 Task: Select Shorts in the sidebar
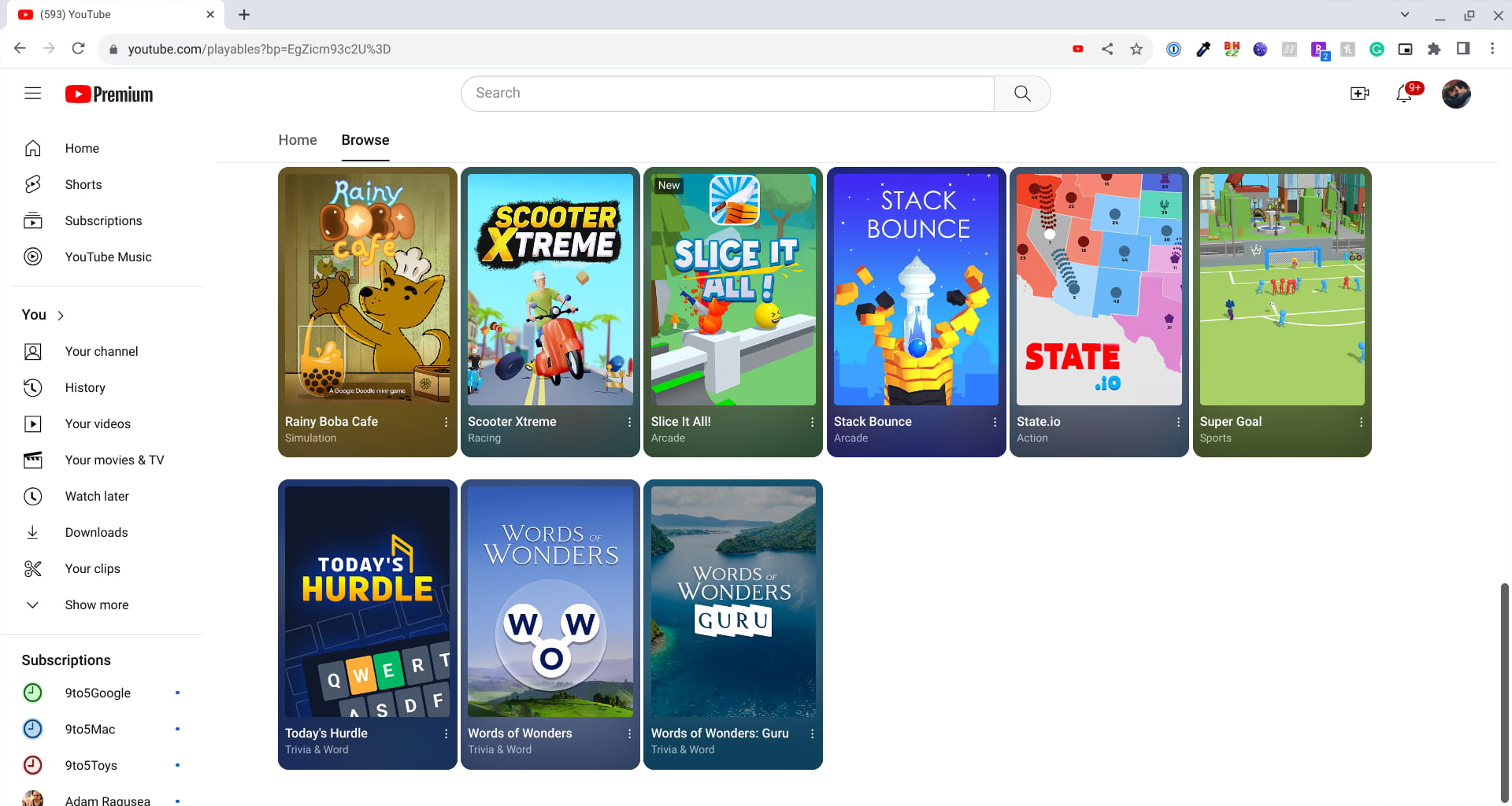point(83,184)
